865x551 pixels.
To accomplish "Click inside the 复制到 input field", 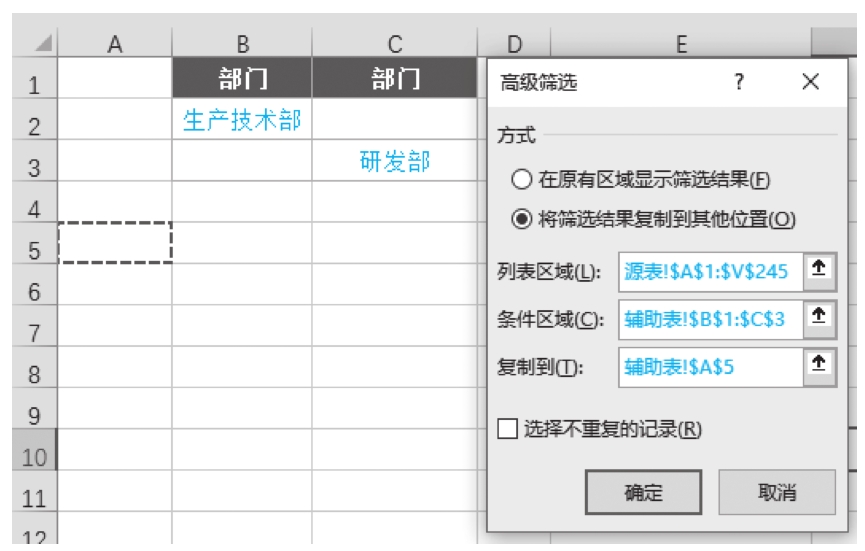I will point(710,366).
